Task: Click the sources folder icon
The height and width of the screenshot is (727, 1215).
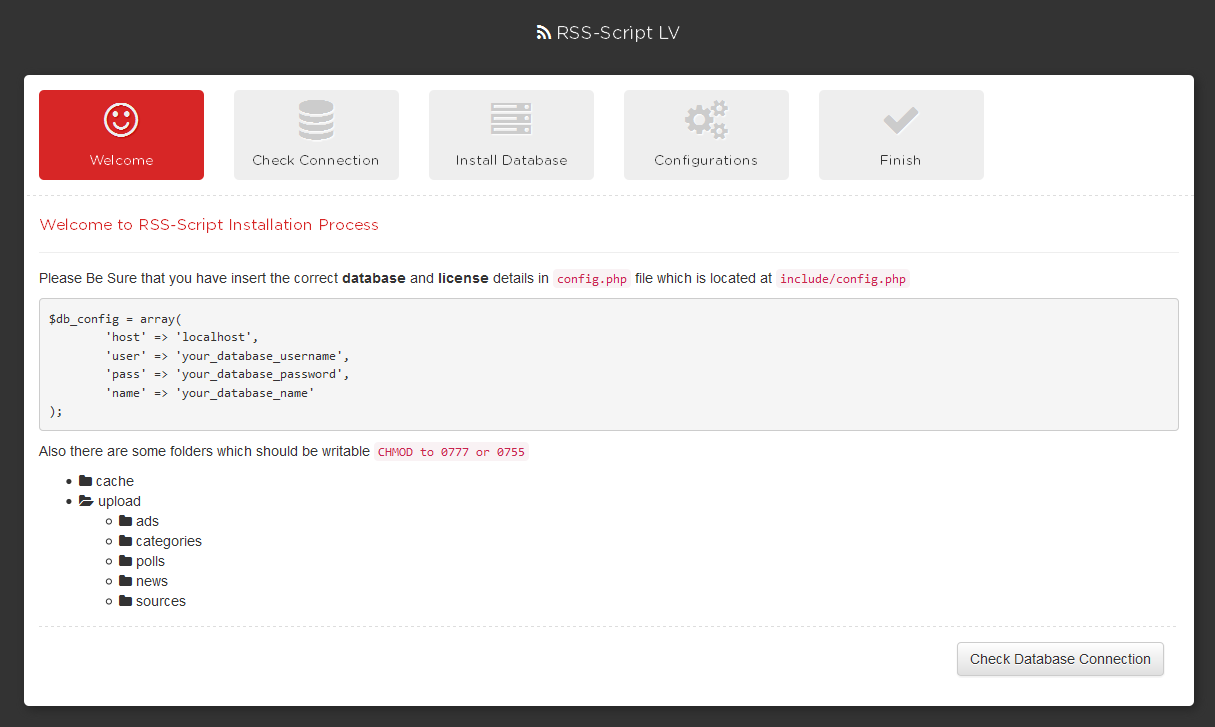Action: pos(126,601)
